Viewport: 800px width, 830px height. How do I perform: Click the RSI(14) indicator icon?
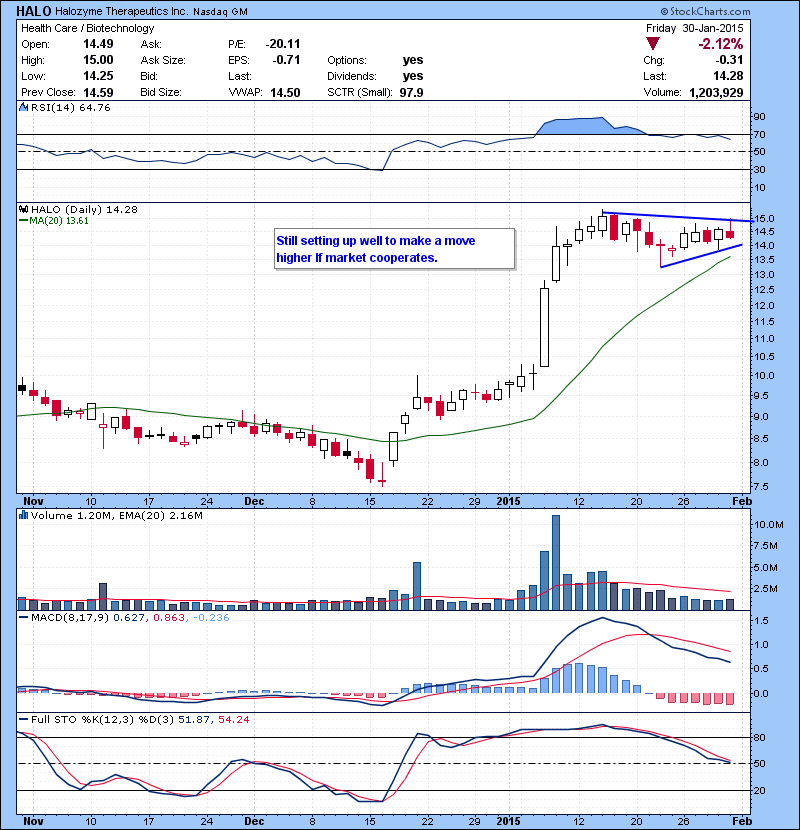pos(23,107)
